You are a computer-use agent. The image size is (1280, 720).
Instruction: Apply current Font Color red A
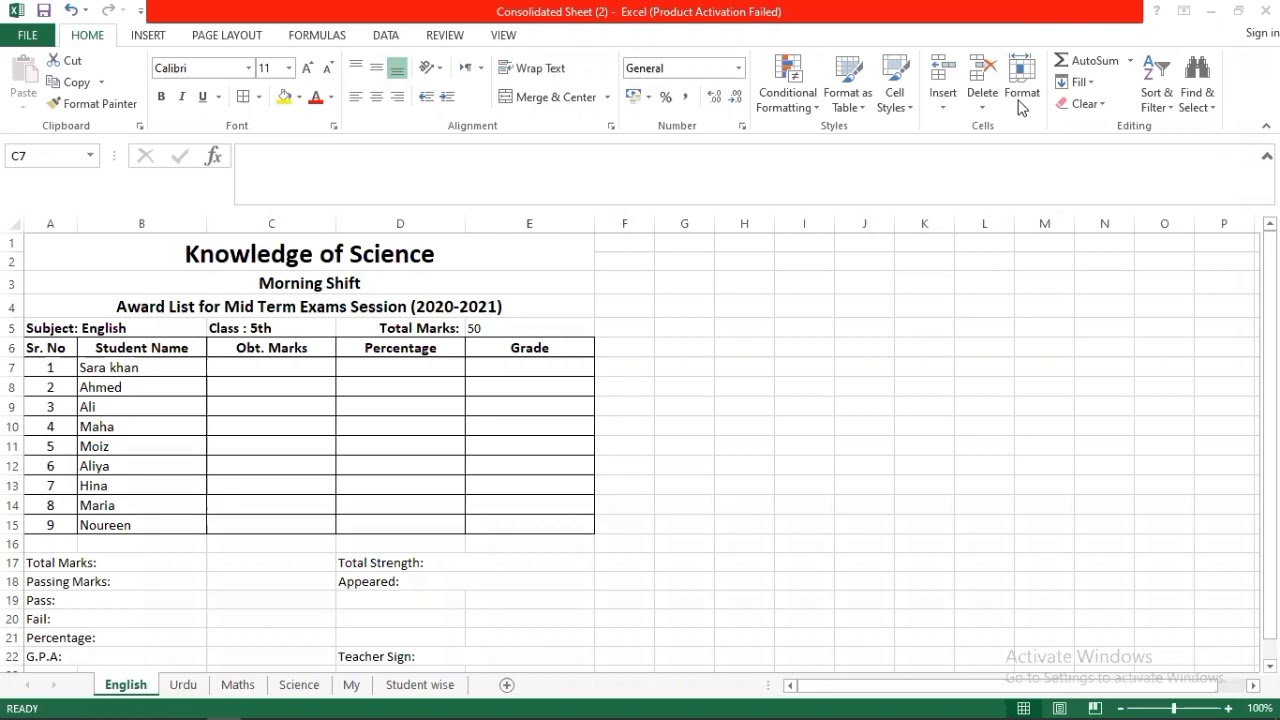pos(315,97)
